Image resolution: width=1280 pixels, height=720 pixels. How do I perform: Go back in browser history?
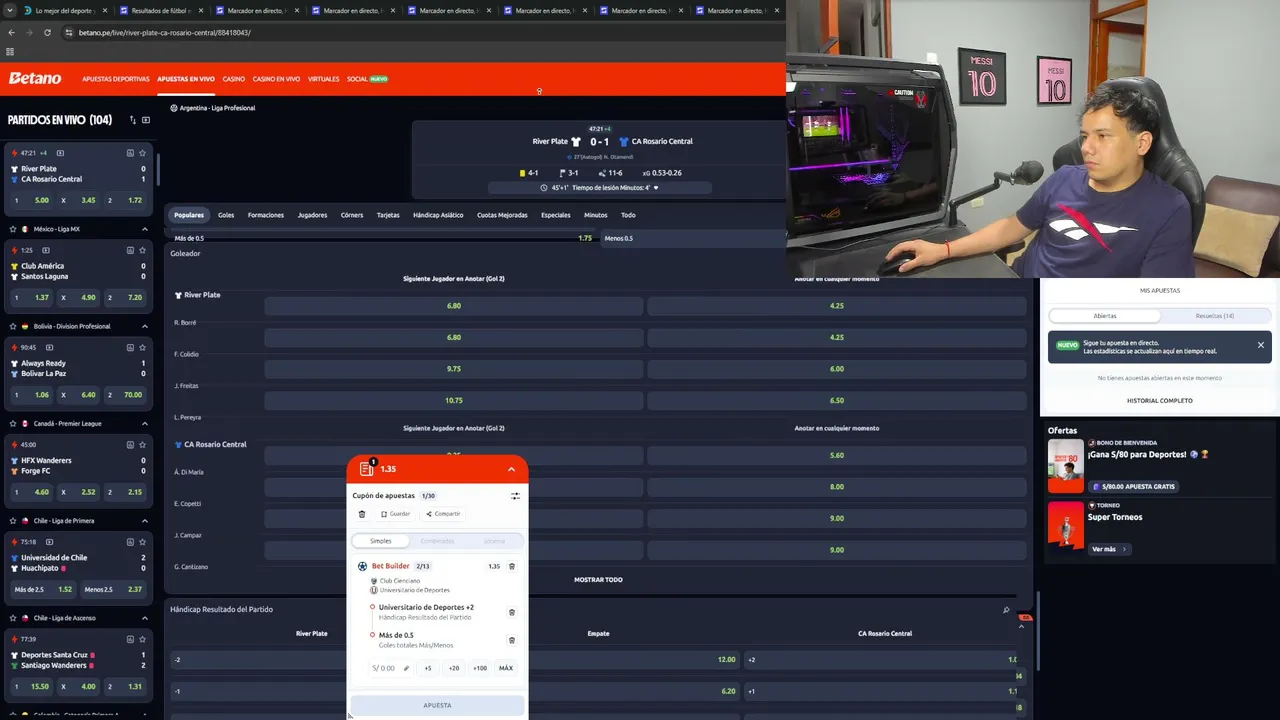point(11,32)
